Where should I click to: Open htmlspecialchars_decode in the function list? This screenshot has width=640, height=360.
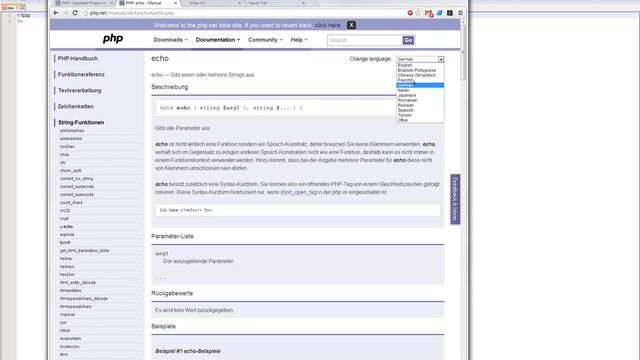84,299
